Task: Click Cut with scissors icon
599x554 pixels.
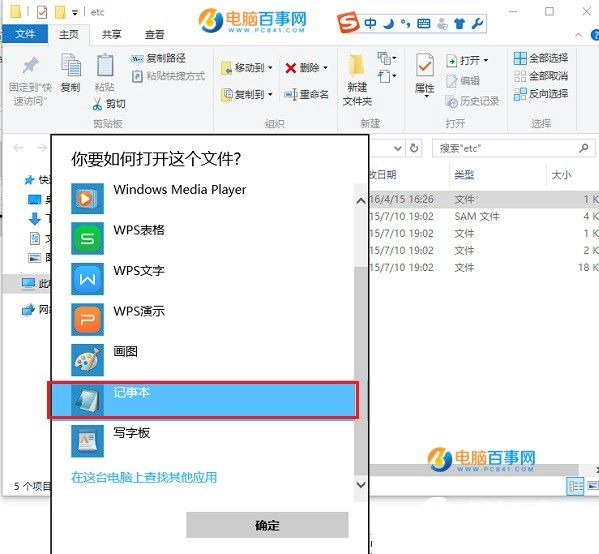Action: point(108,104)
